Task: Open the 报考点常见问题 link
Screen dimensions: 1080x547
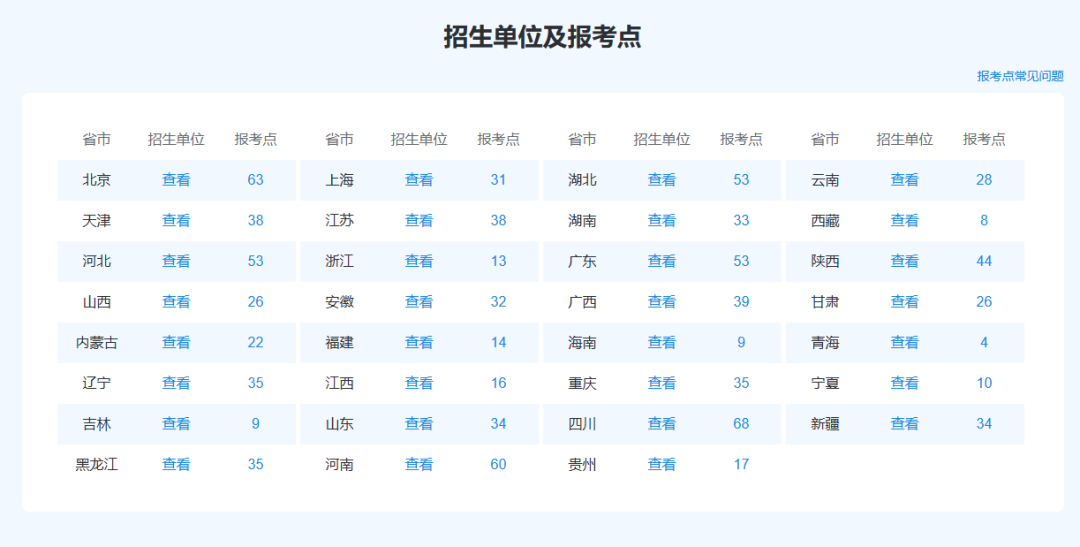Action: (1019, 76)
